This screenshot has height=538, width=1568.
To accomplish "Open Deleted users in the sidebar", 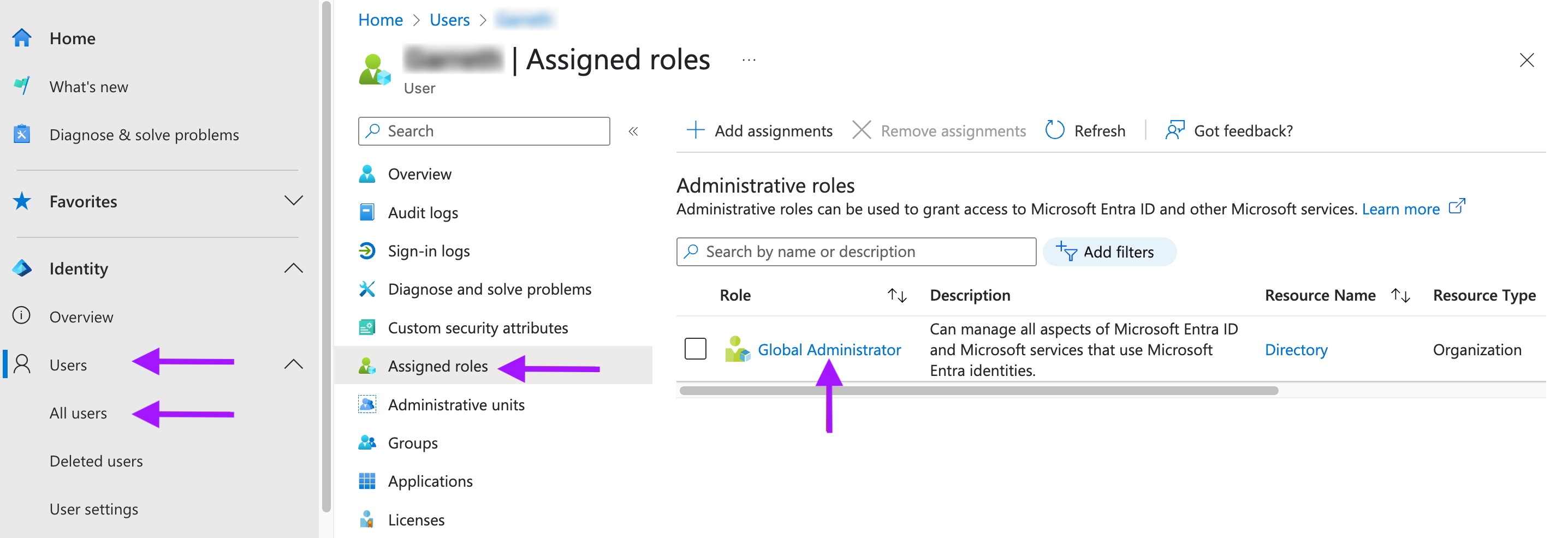I will coord(96,461).
